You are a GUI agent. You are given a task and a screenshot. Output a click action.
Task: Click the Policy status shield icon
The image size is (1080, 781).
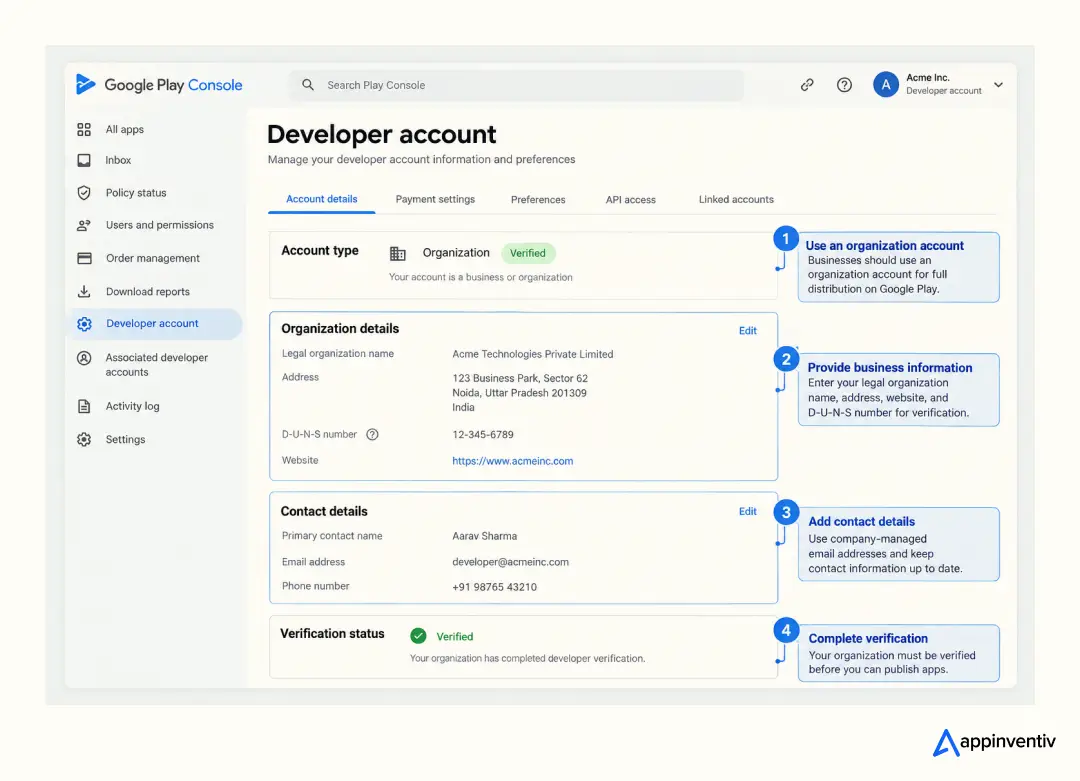(x=84, y=193)
